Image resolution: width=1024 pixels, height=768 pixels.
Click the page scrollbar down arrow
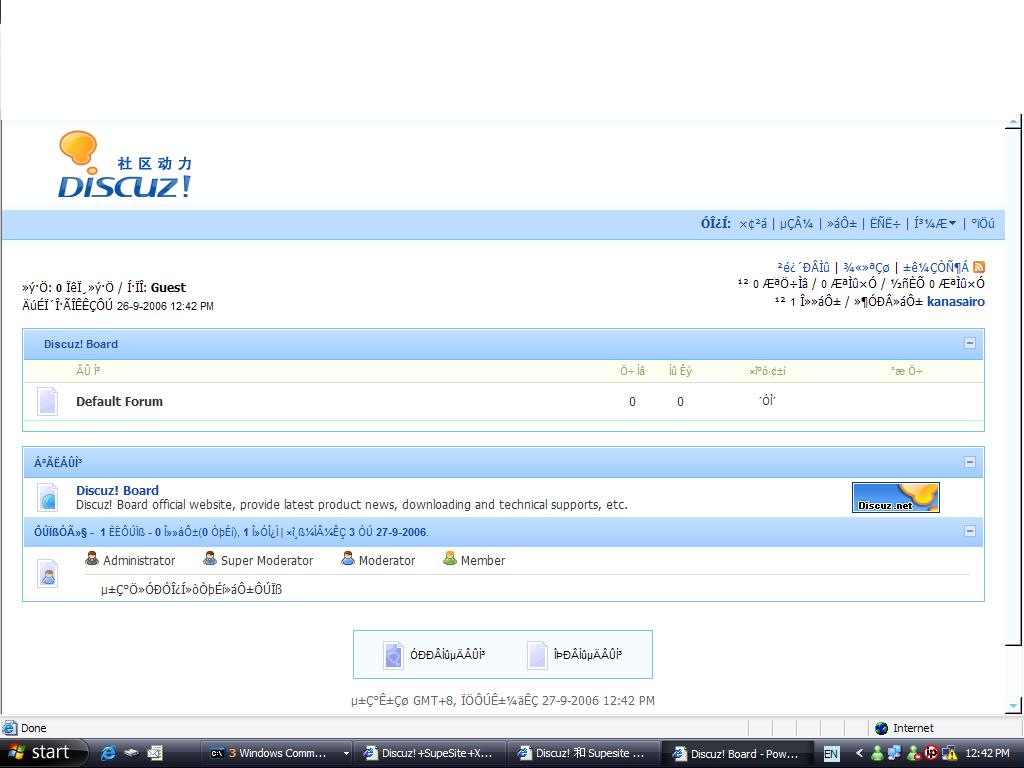tap(1014, 705)
